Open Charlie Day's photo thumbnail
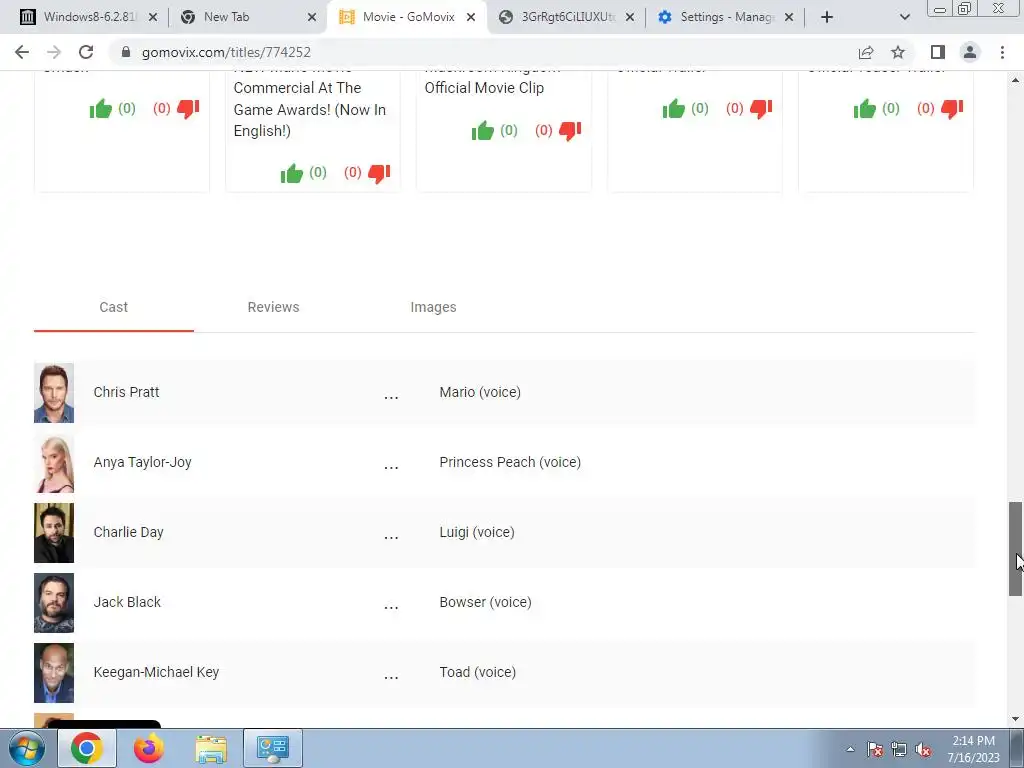1024x768 pixels. click(54, 533)
